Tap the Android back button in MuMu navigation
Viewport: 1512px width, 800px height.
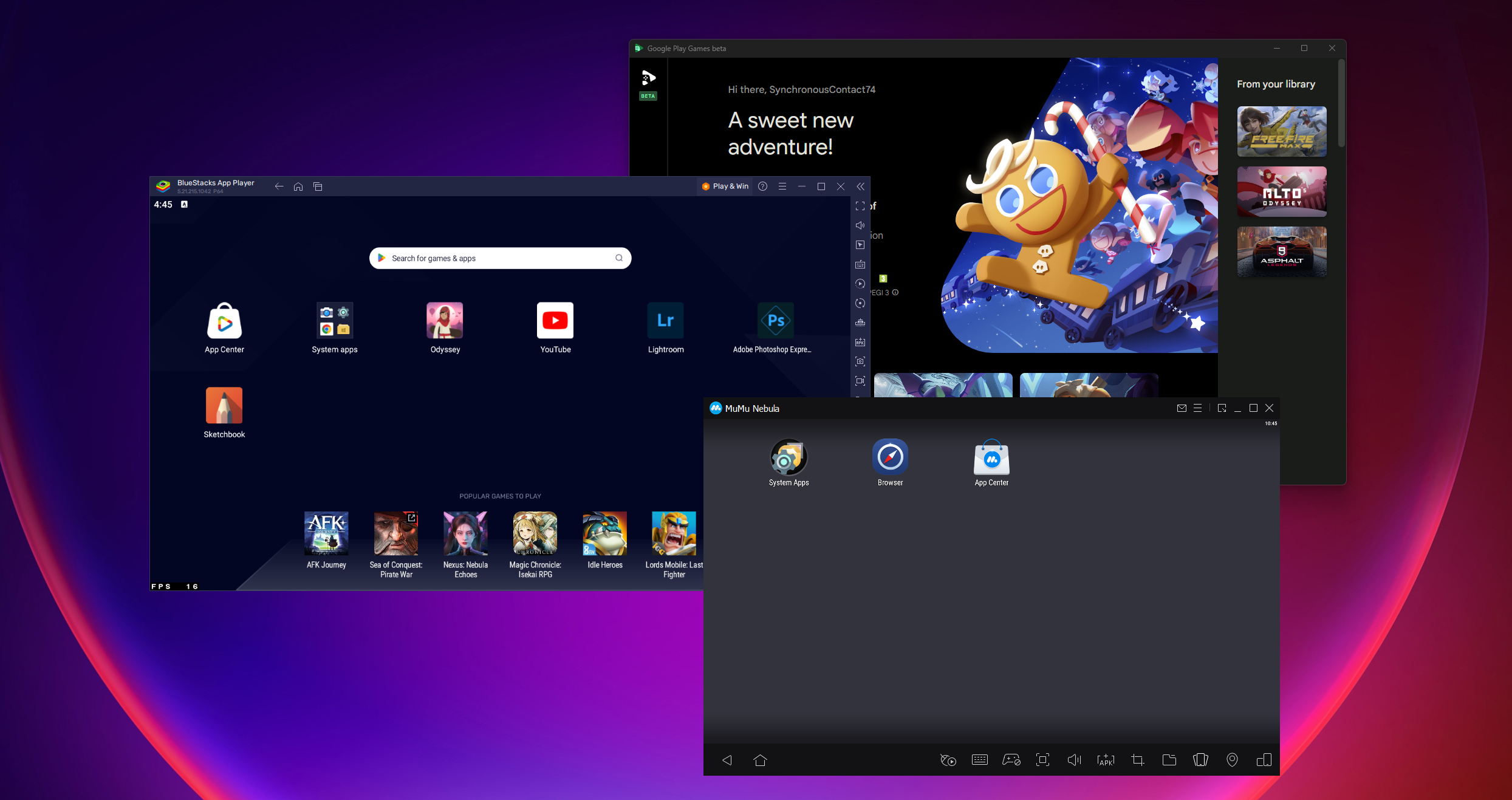coord(727,760)
